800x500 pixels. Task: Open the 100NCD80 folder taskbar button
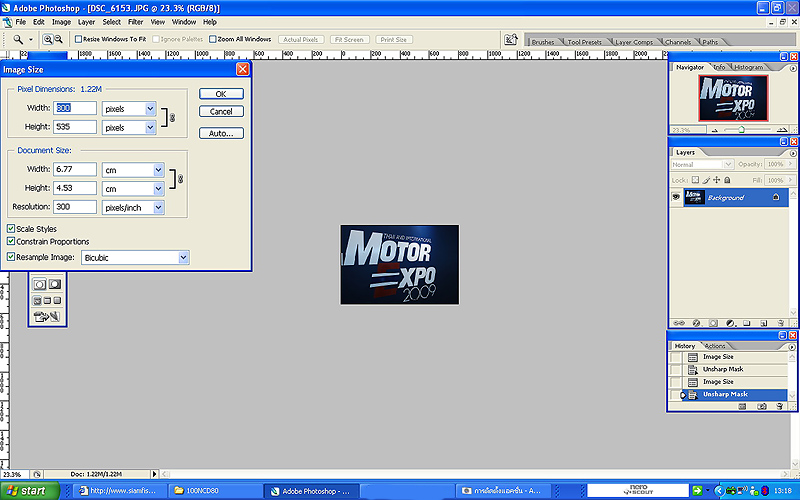(215, 491)
